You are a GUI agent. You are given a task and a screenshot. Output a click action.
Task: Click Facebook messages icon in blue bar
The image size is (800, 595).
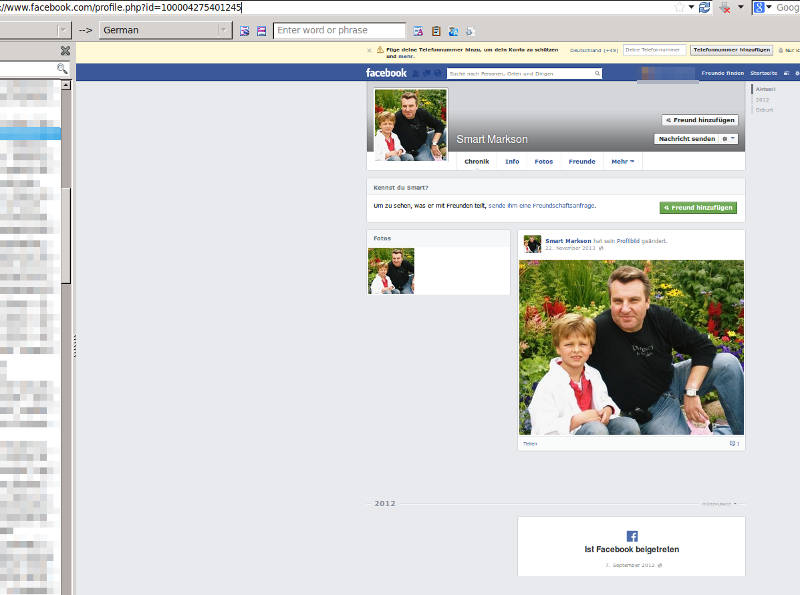pos(427,73)
